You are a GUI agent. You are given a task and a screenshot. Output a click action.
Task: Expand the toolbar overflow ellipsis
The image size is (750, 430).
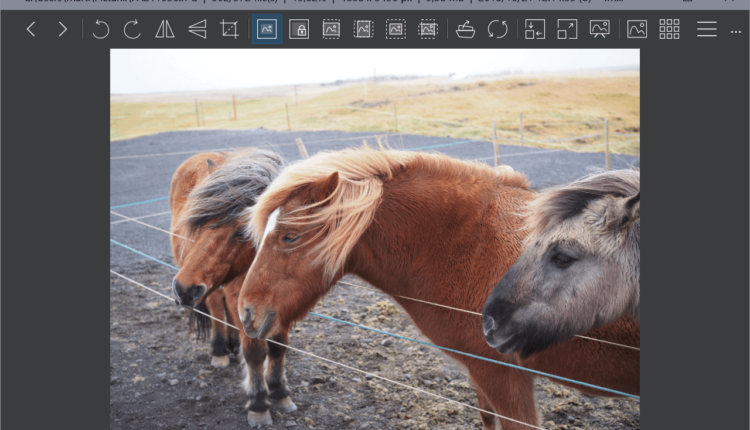(736, 31)
